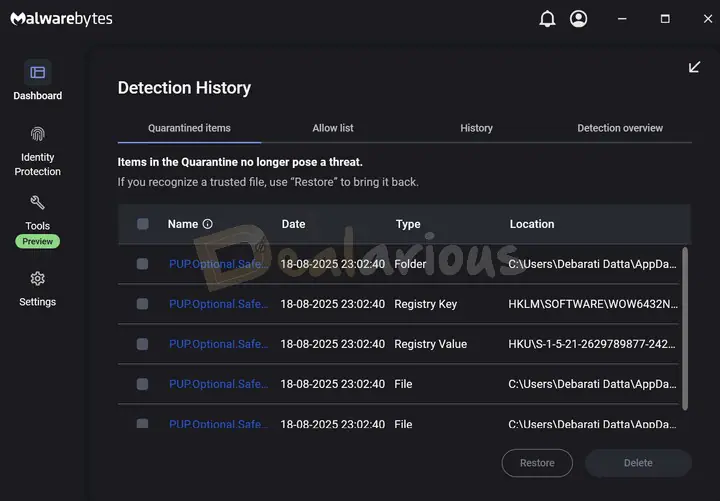This screenshot has height=501, width=720.
Task: Click the Restore button
Action: 537,463
